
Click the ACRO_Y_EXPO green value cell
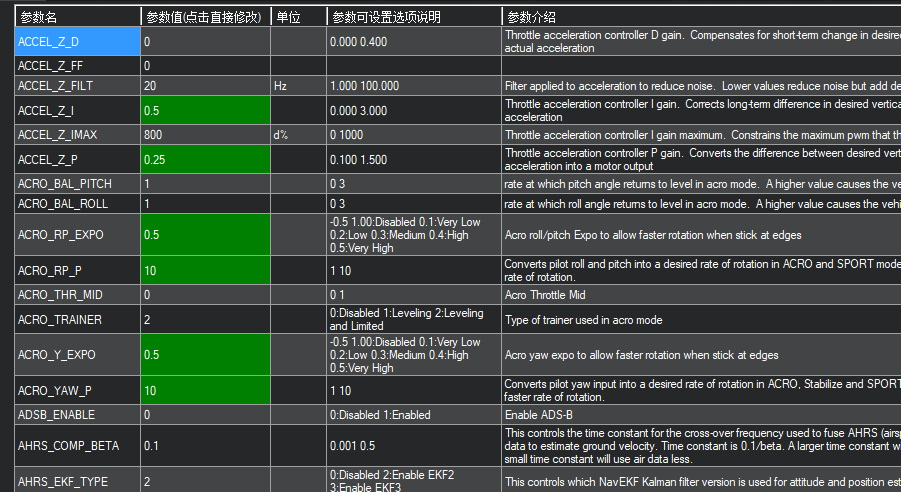pyautogui.click(x=205, y=355)
